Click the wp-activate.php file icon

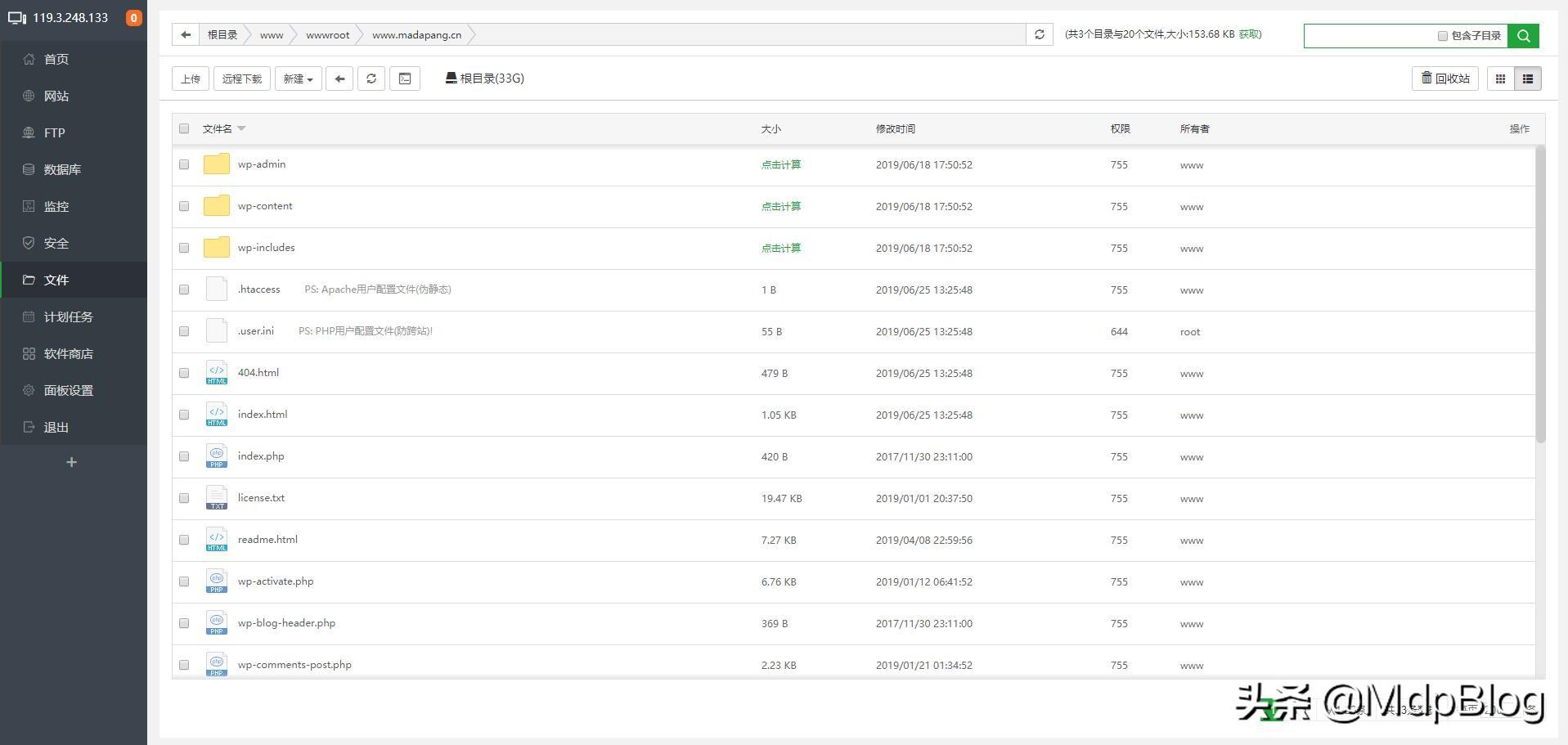pyautogui.click(x=216, y=581)
